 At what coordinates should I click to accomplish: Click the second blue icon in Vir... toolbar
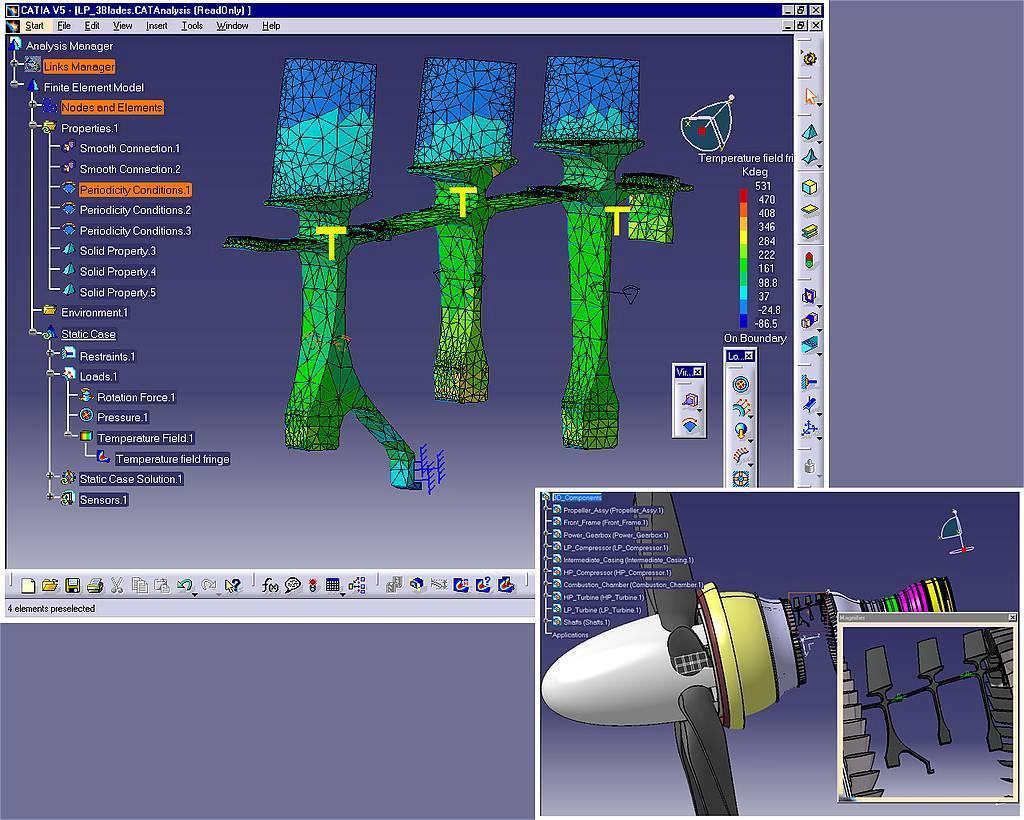tap(690, 424)
